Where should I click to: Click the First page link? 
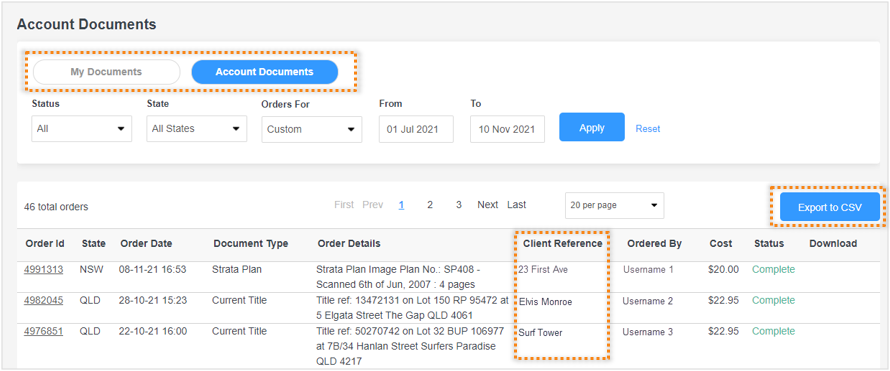[344, 205]
